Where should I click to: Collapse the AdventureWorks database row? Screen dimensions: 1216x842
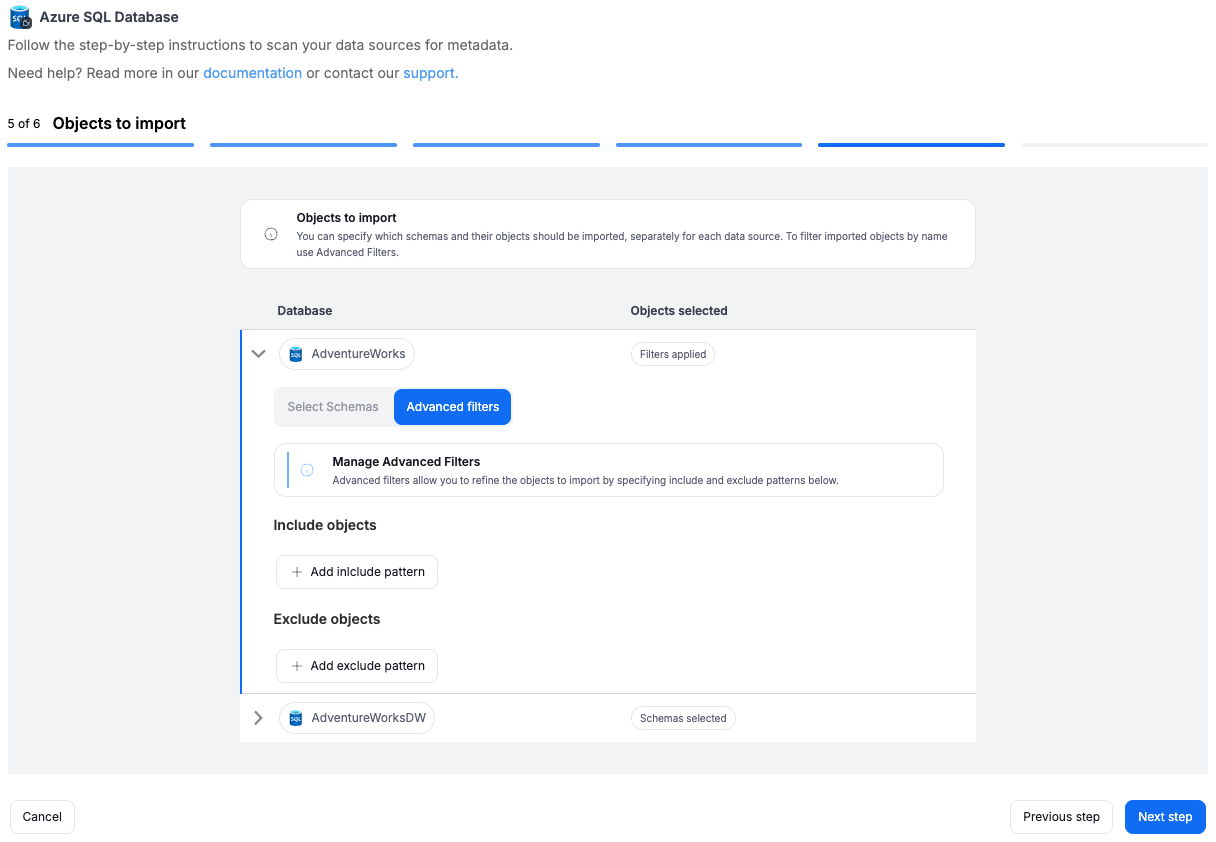click(x=258, y=354)
